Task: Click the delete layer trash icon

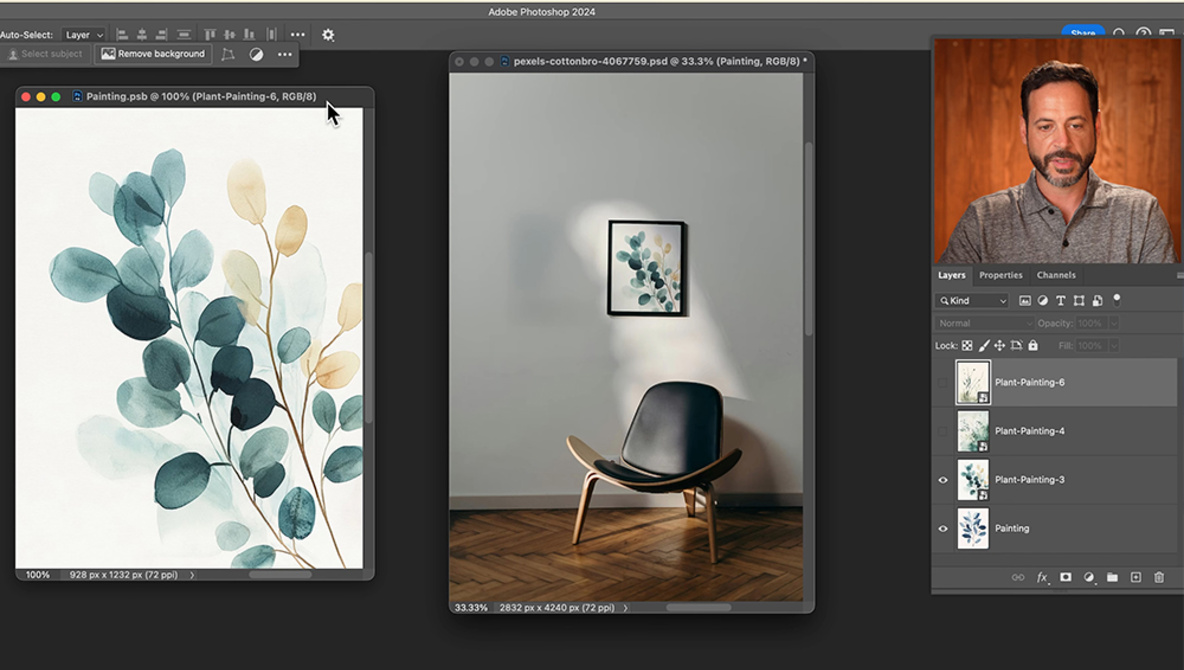Action: click(x=1159, y=577)
